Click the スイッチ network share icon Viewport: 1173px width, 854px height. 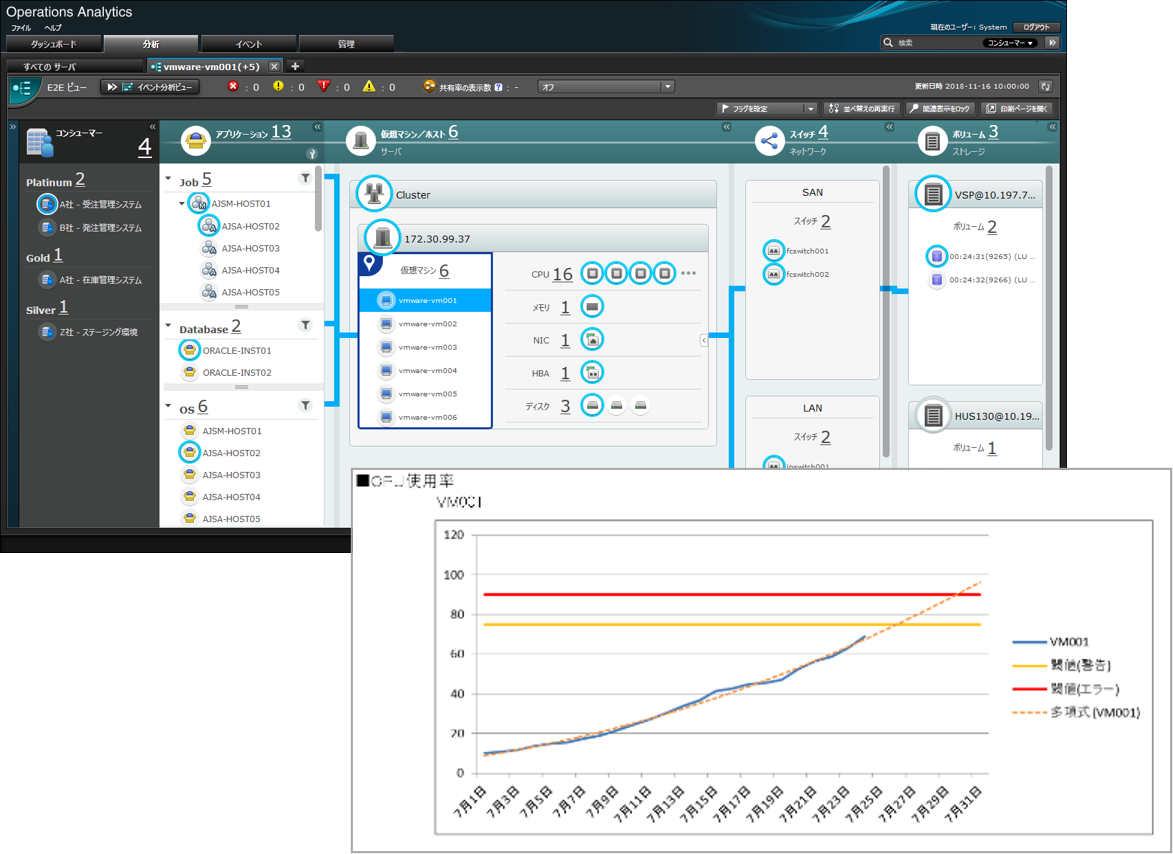click(769, 141)
